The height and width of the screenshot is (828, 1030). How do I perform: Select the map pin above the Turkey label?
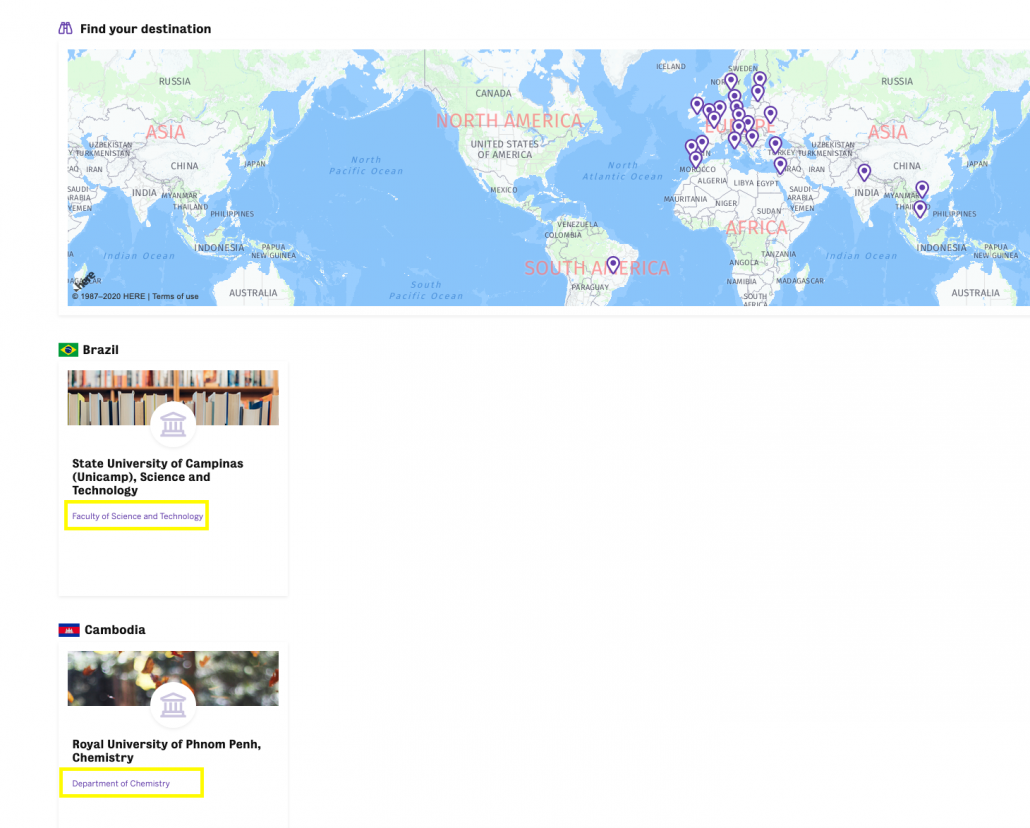(775, 145)
